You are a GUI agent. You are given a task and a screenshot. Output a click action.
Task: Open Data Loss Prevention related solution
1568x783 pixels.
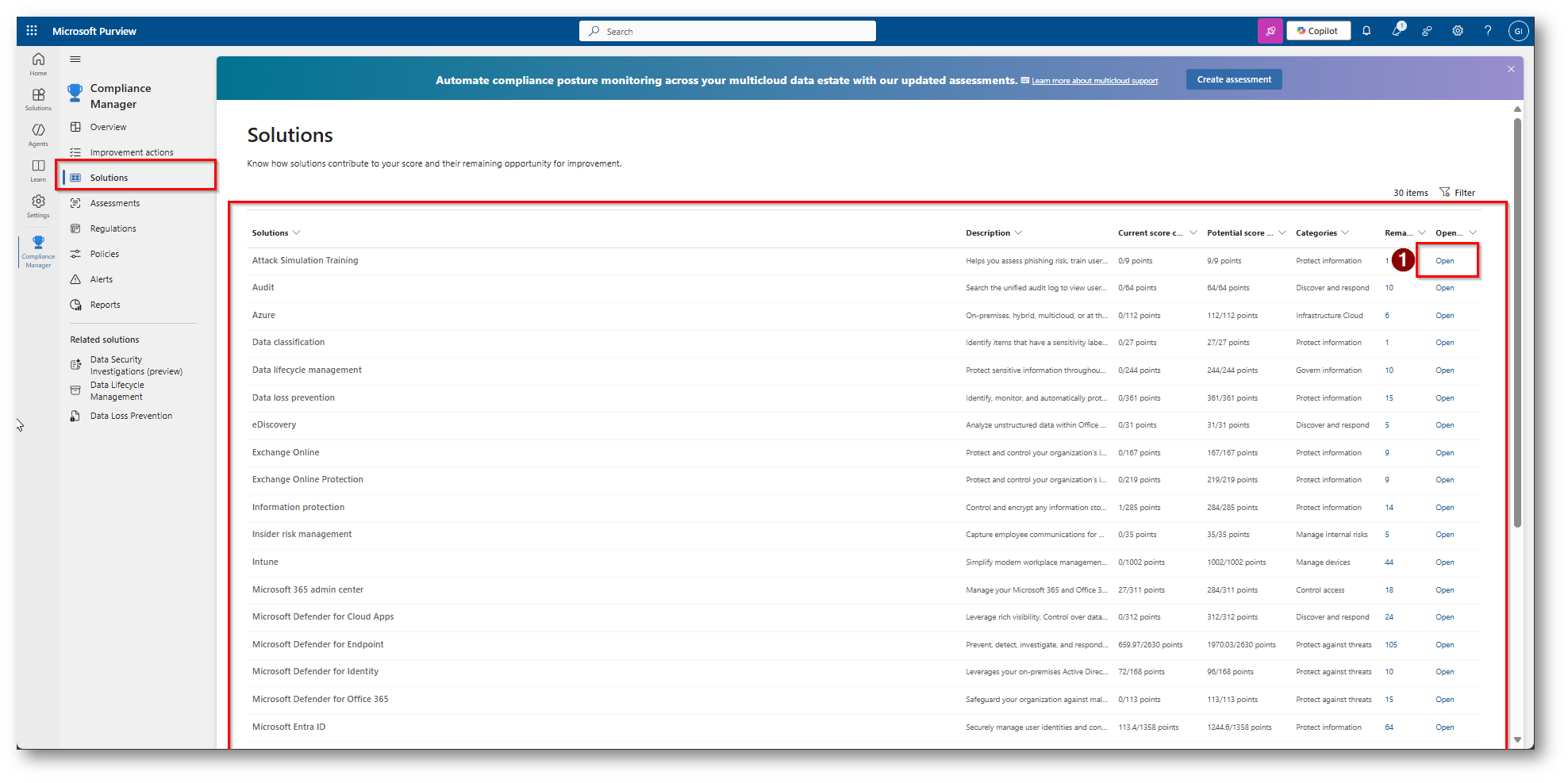[131, 416]
